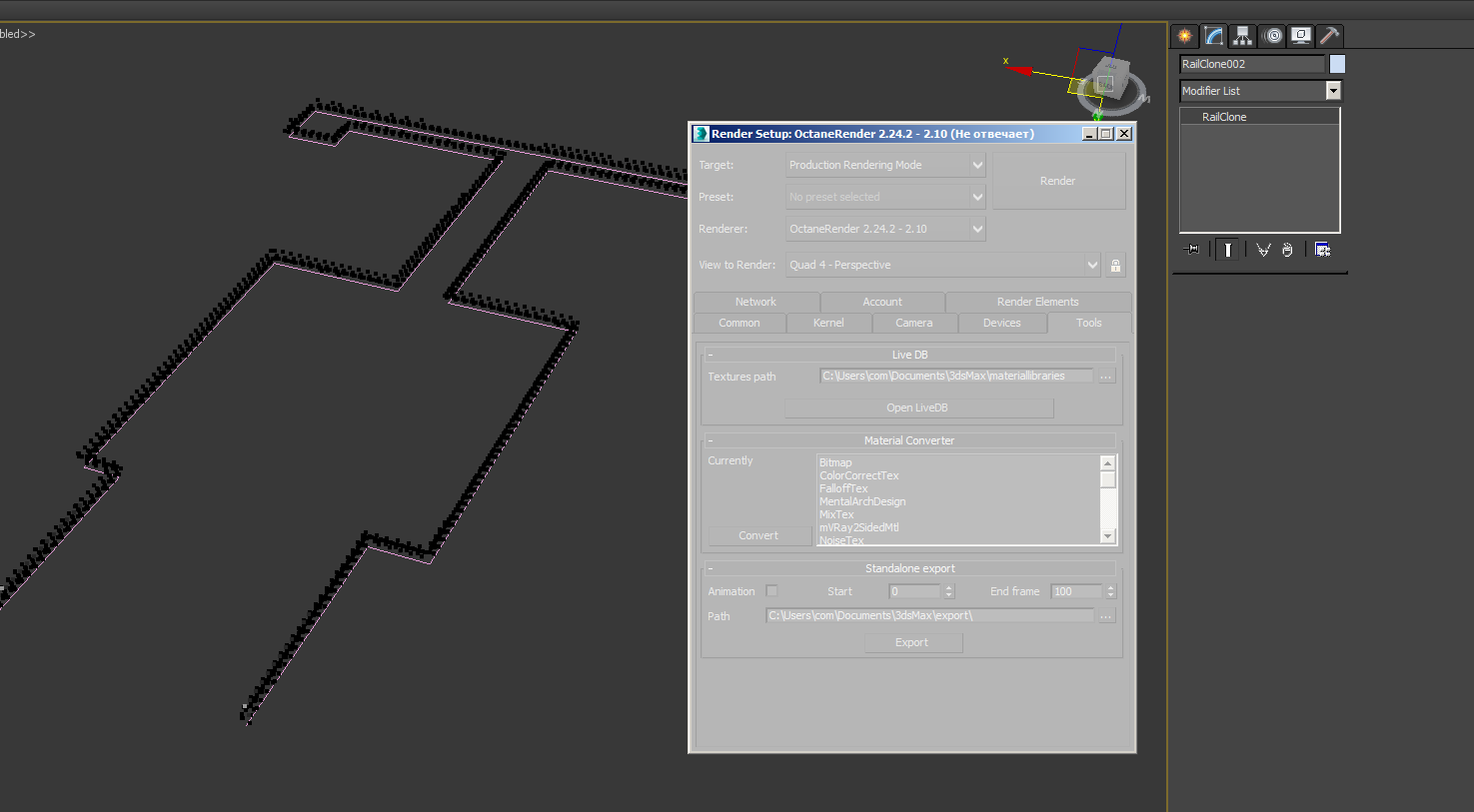Click RailClone002 object color swatch

[x=1337, y=64]
